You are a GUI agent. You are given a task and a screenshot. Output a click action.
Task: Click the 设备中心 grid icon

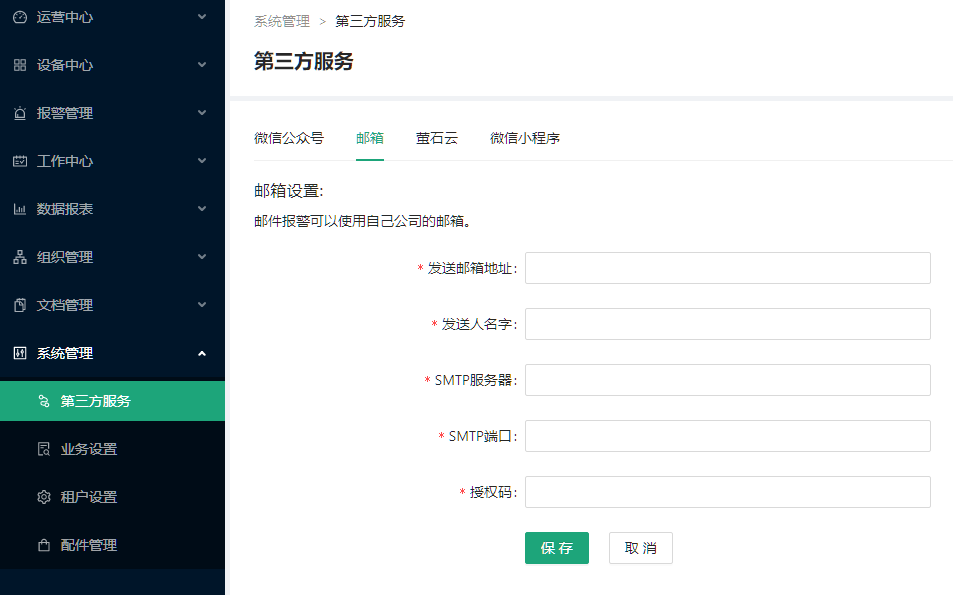coord(20,65)
